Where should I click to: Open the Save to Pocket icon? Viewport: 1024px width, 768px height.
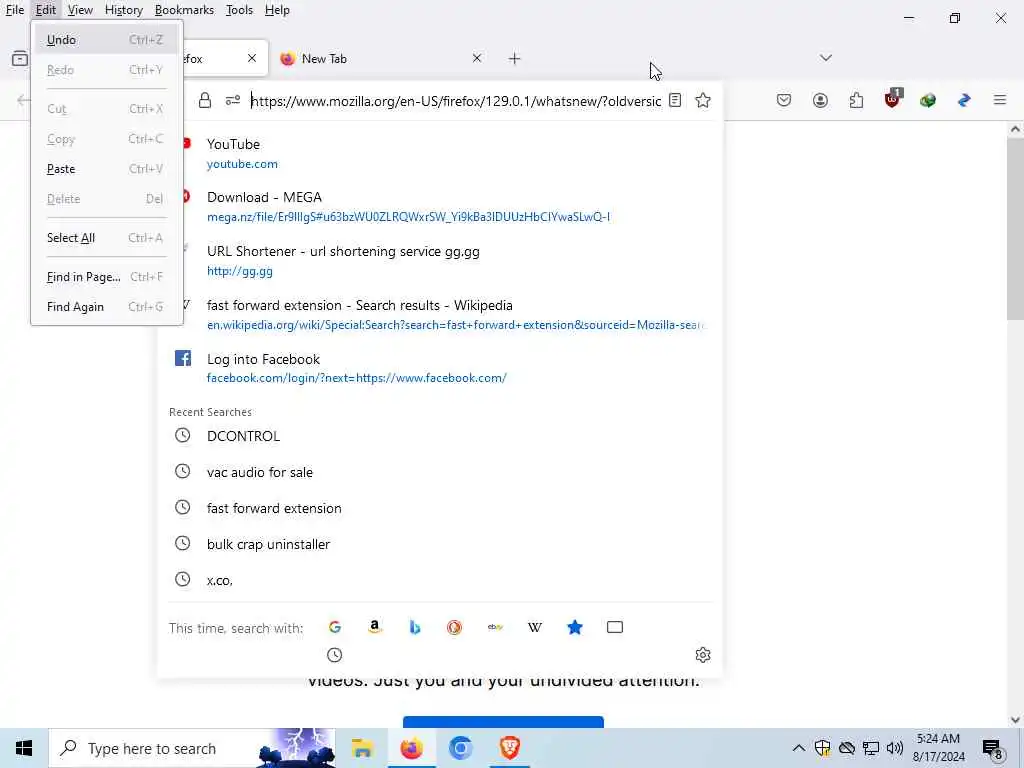[784, 100]
